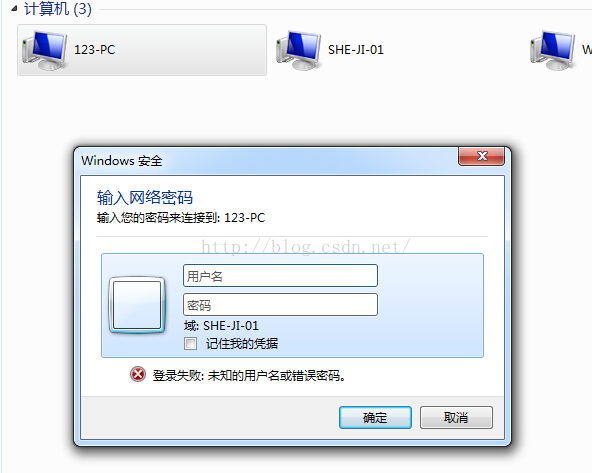Screen dimensions: 592x473
Task: Cancel the dialog with 取消 button
Action: click(x=456, y=418)
